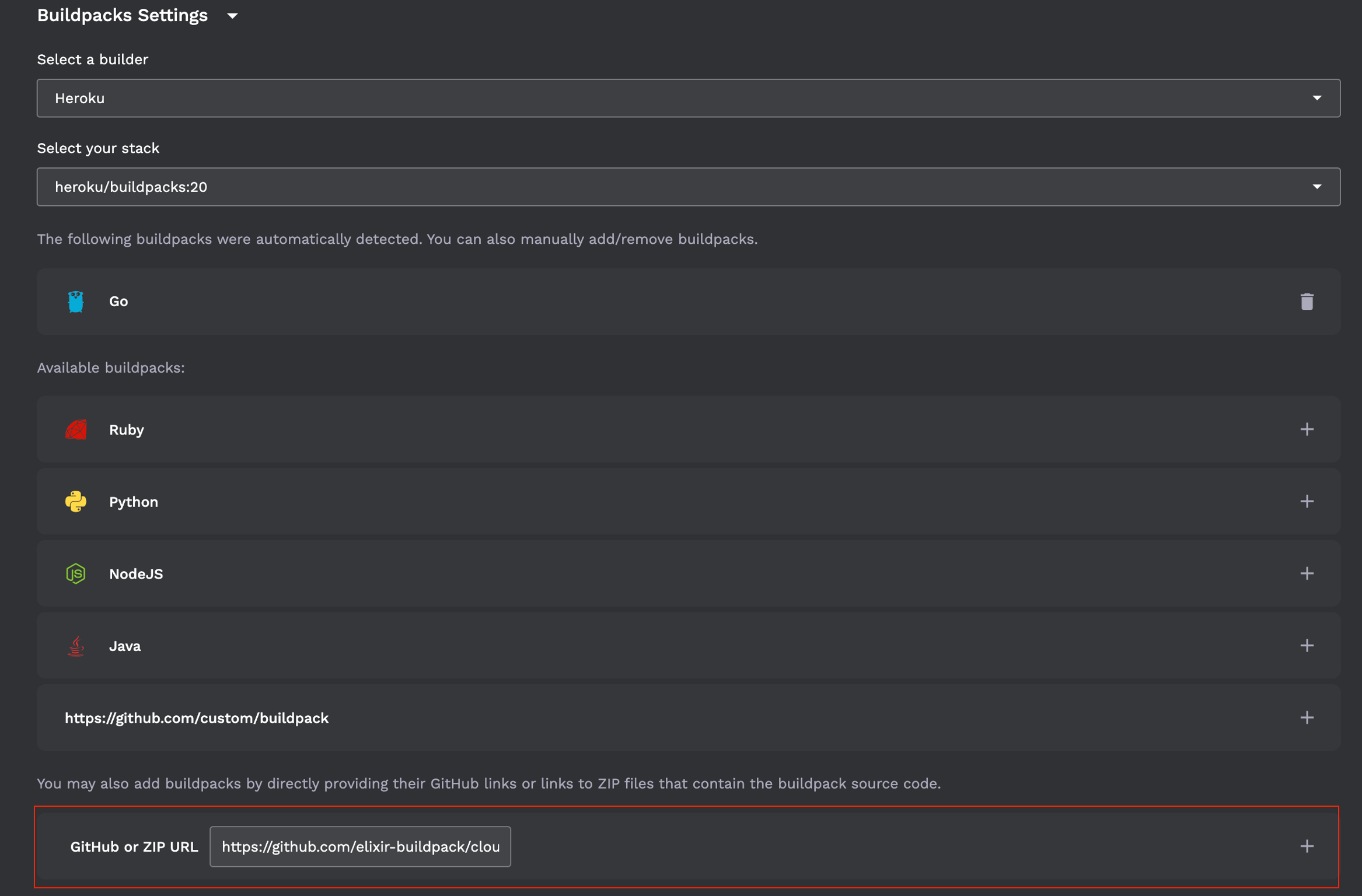Click the Python buildpack name
This screenshot has width=1362, height=896.
coord(134,502)
